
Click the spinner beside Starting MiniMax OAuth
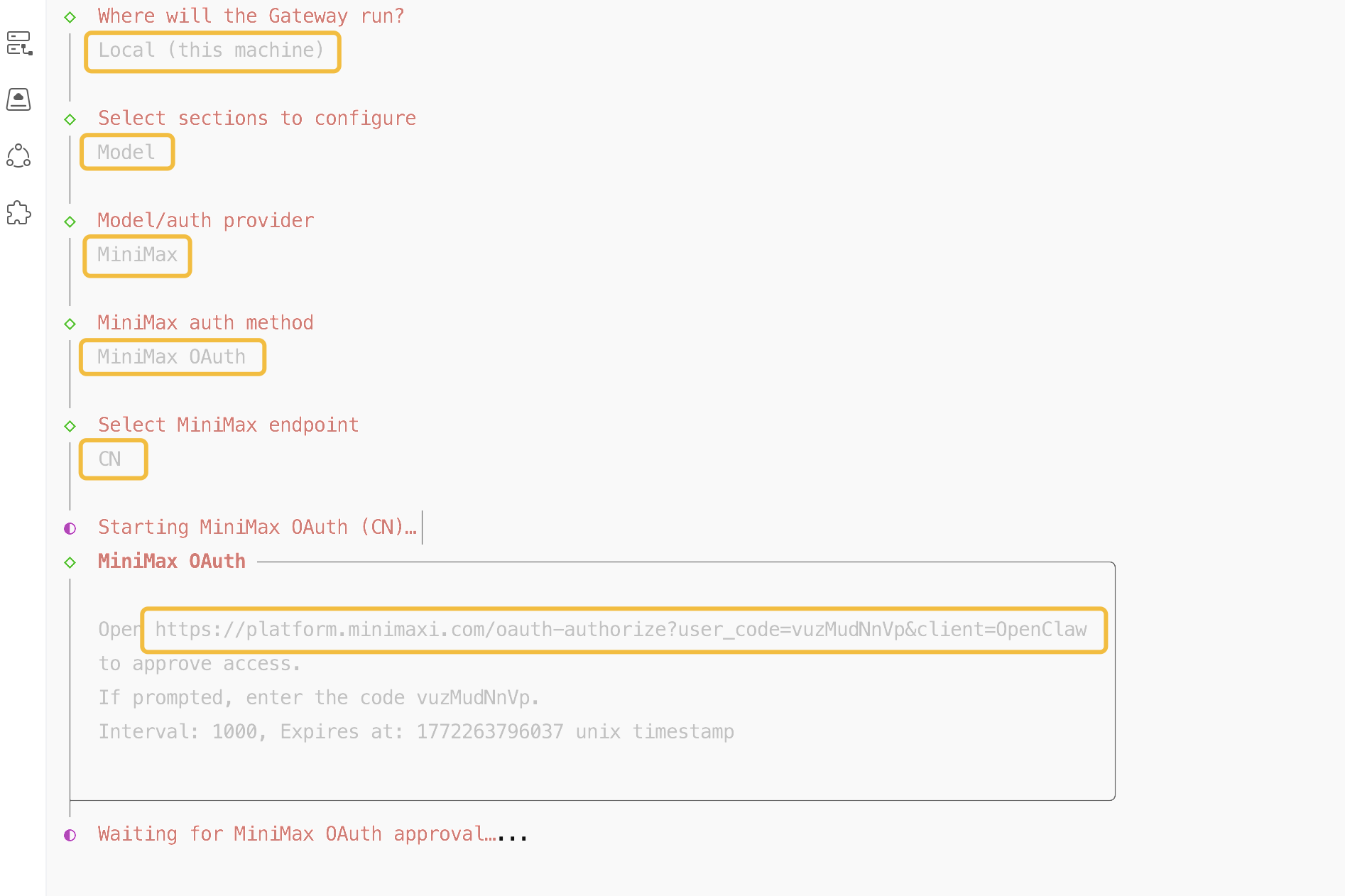(x=70, y=528)
